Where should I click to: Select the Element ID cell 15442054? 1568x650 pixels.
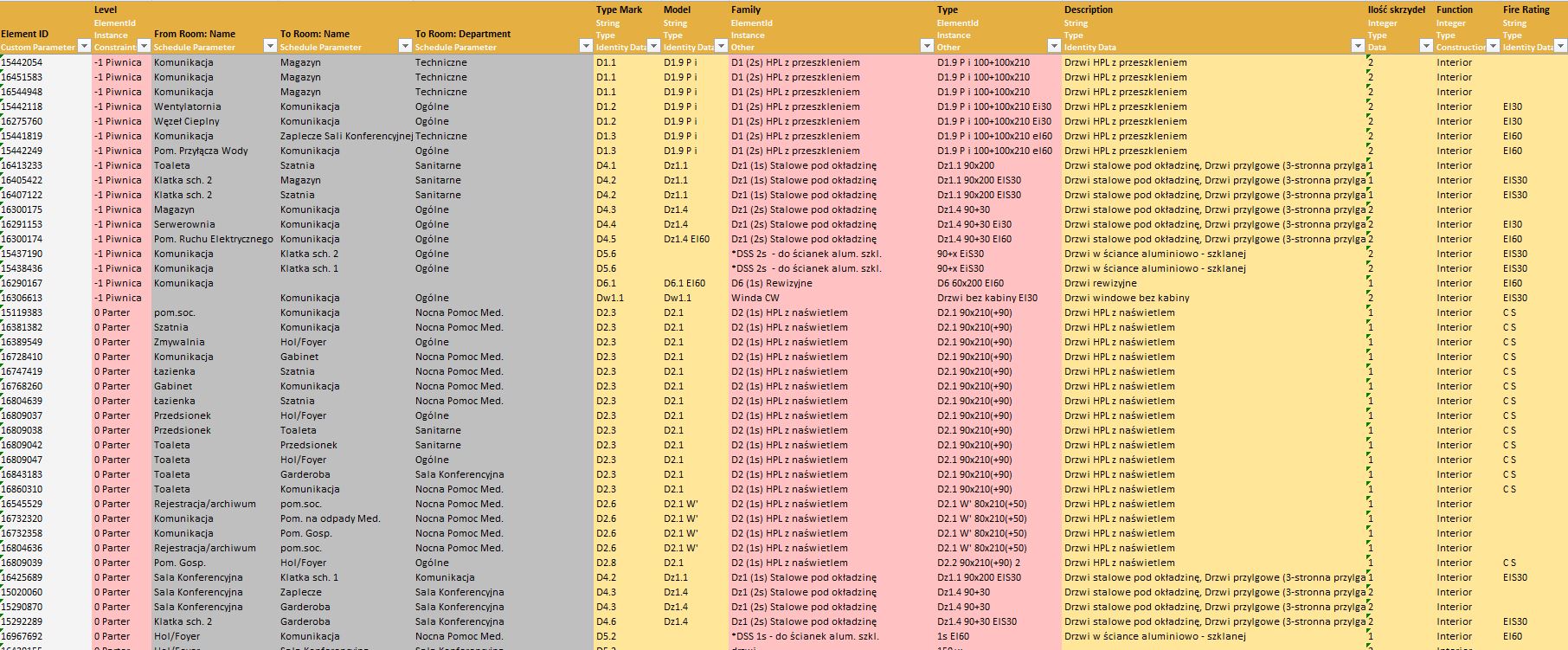coord(22,62)
